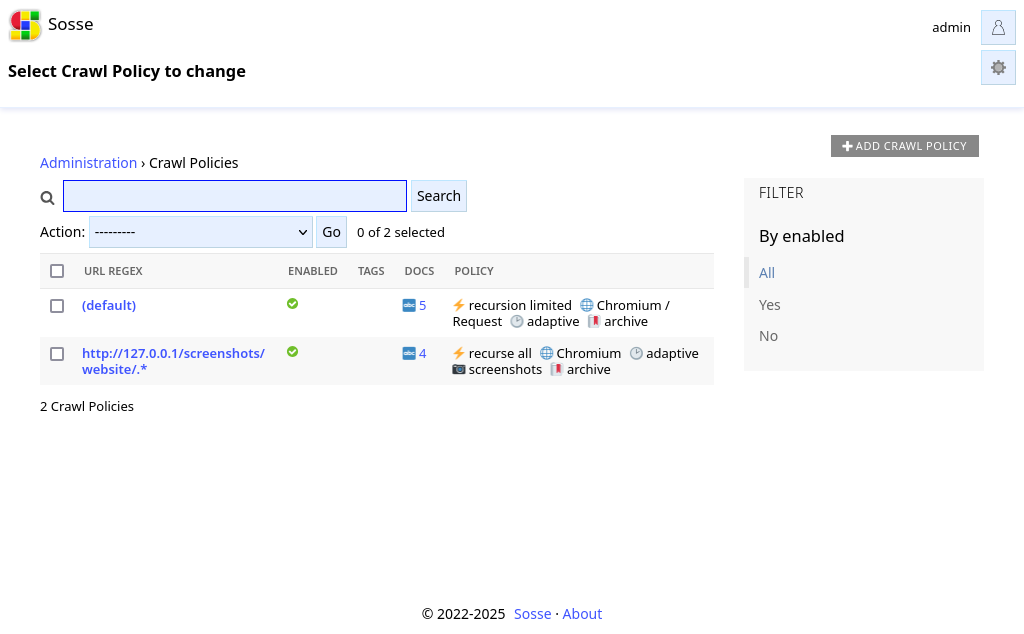Screen dimensions: 1024x634
Task: Open the admin user profile icon
Action: tap(998, 27)
